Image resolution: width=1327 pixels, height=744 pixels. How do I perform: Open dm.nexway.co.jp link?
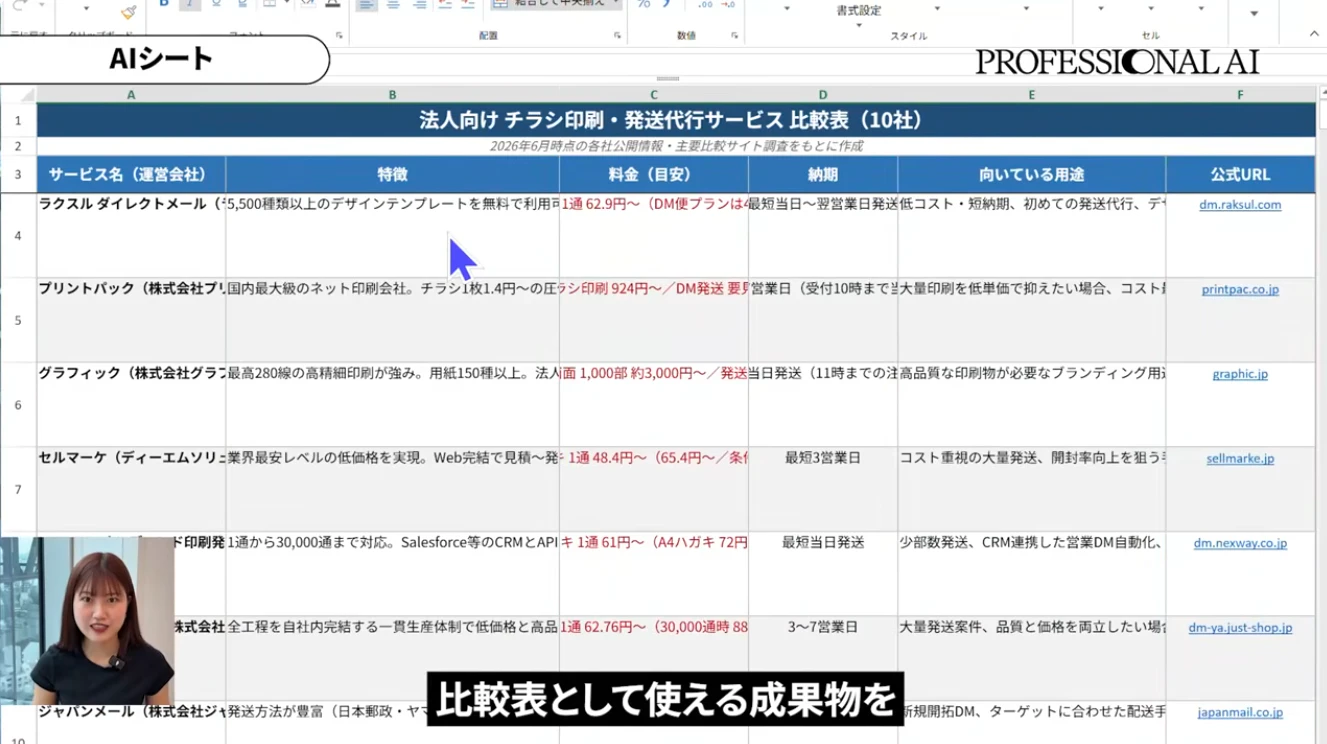(x=1240, y=543)
